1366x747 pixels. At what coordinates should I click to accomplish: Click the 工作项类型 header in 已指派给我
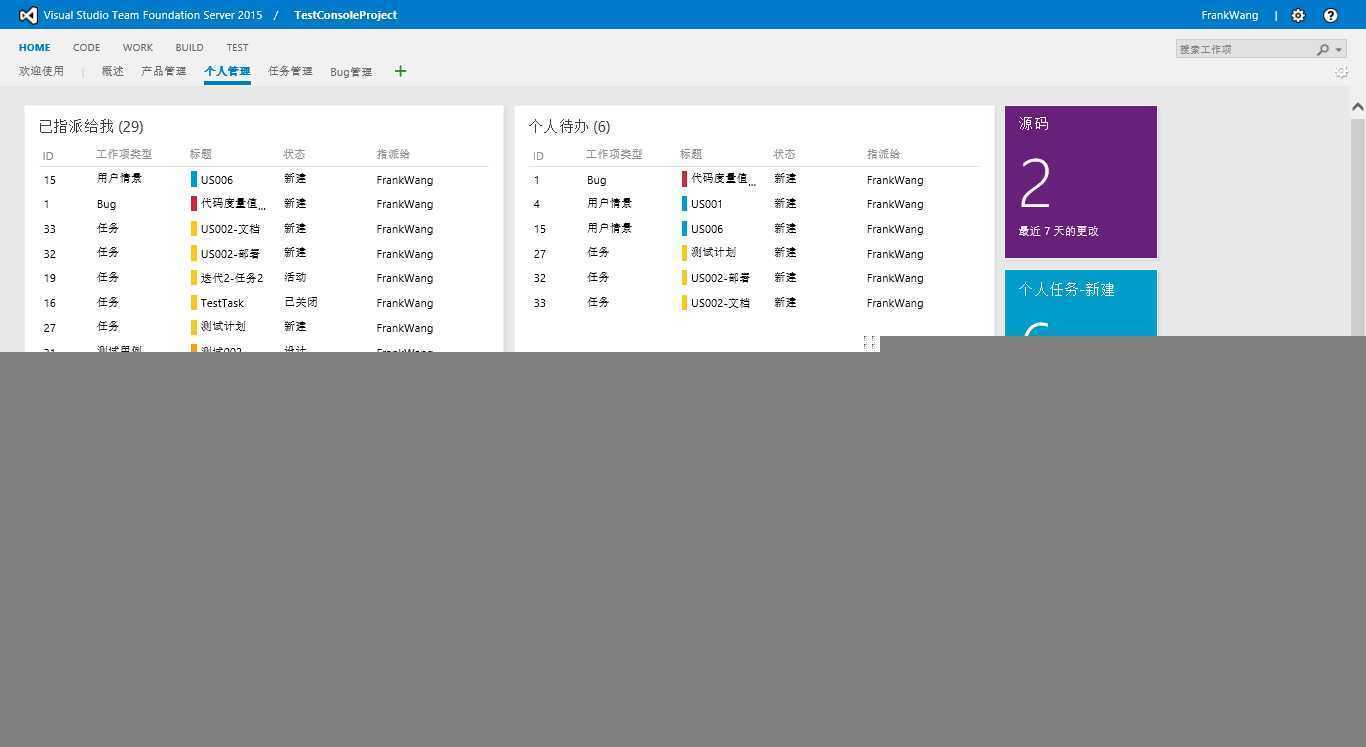(124, 154)
